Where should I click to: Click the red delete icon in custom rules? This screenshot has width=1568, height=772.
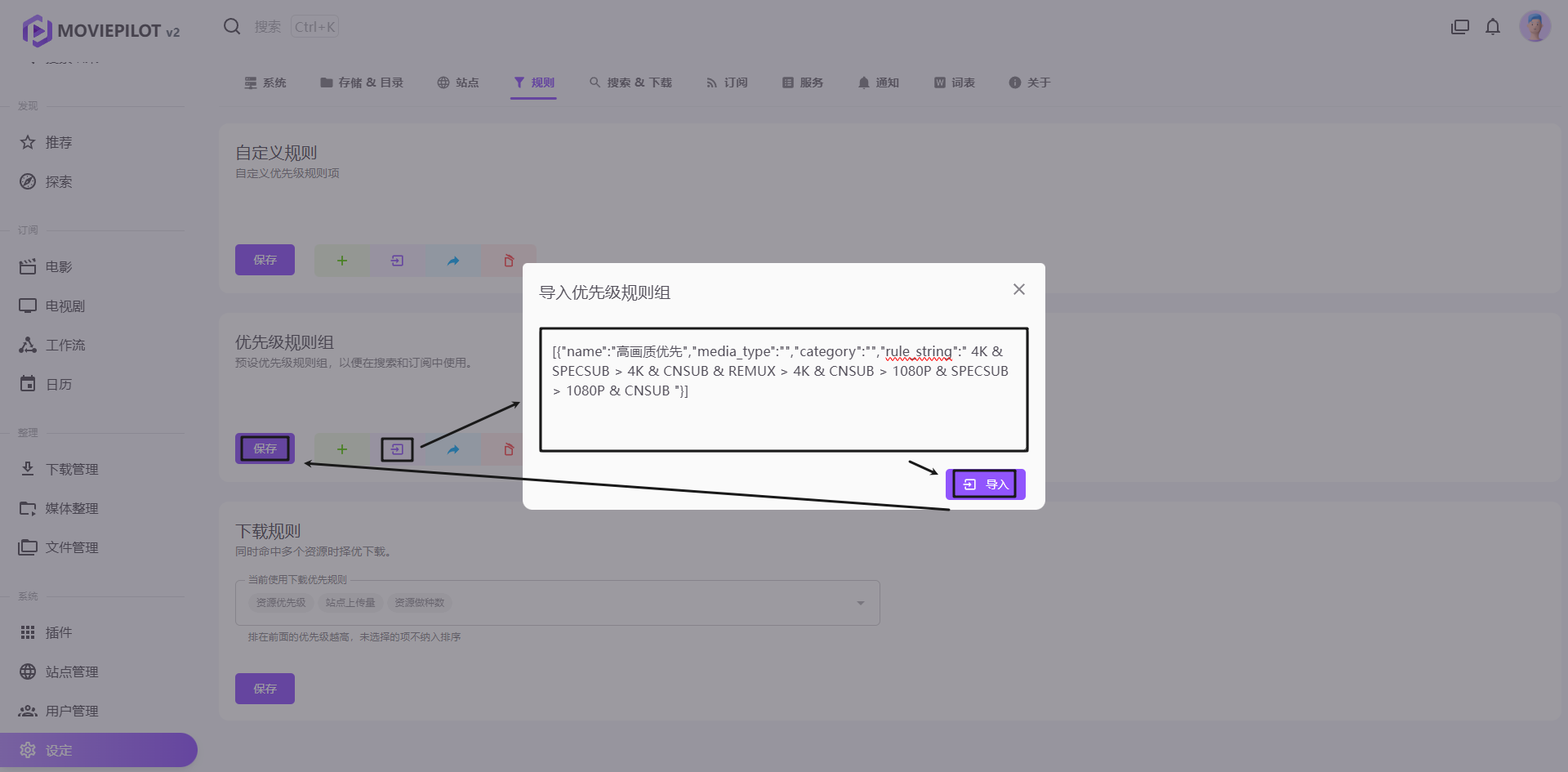pyautogui.click(x=509, y=261)
